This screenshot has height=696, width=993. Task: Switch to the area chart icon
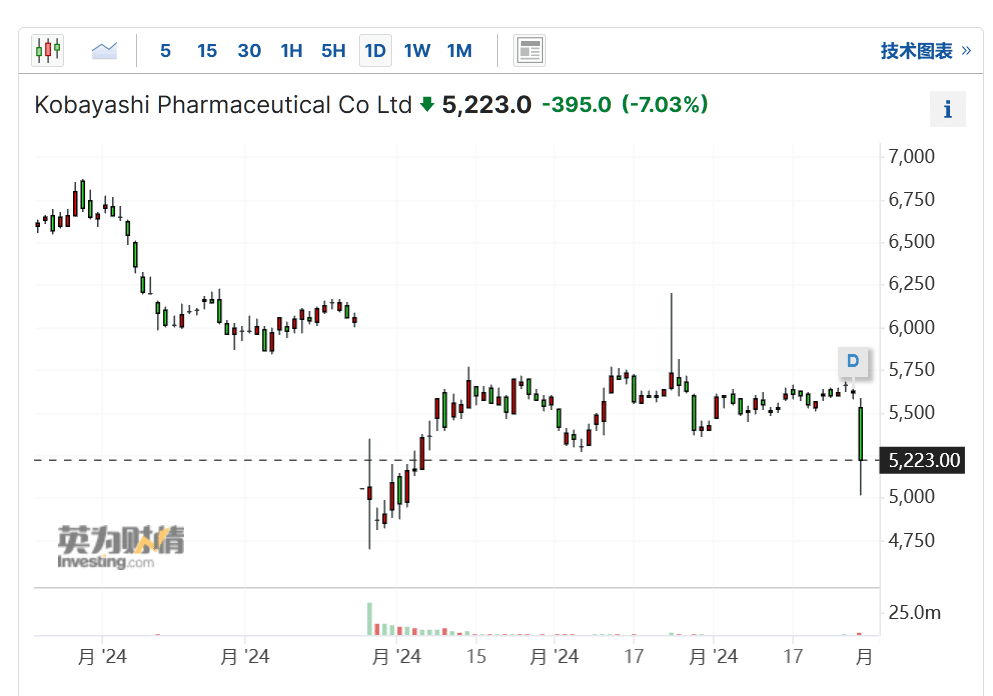tap(104, 50)
